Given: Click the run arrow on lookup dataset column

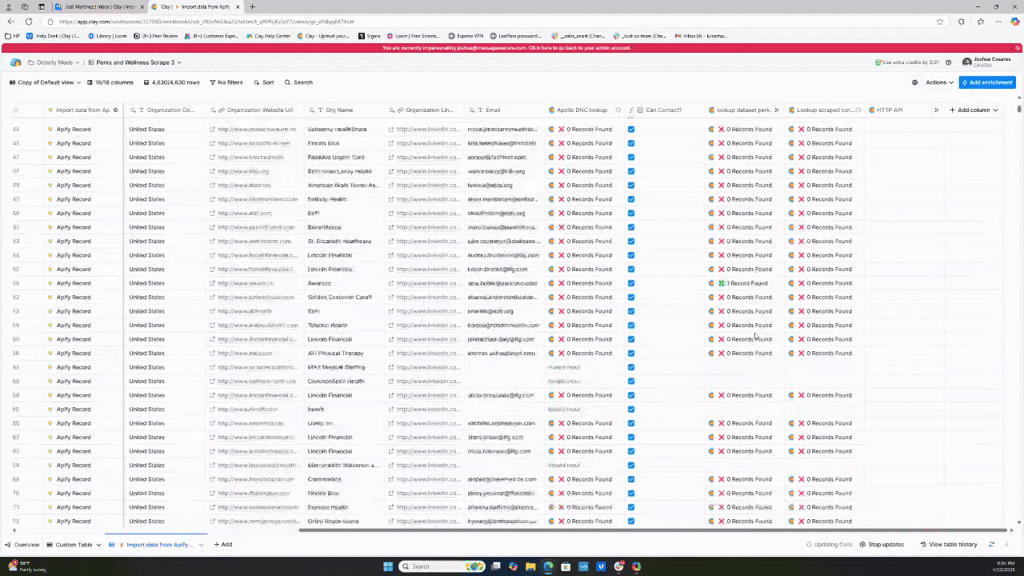Looking at the screenshot, I should tap(776, 110).
